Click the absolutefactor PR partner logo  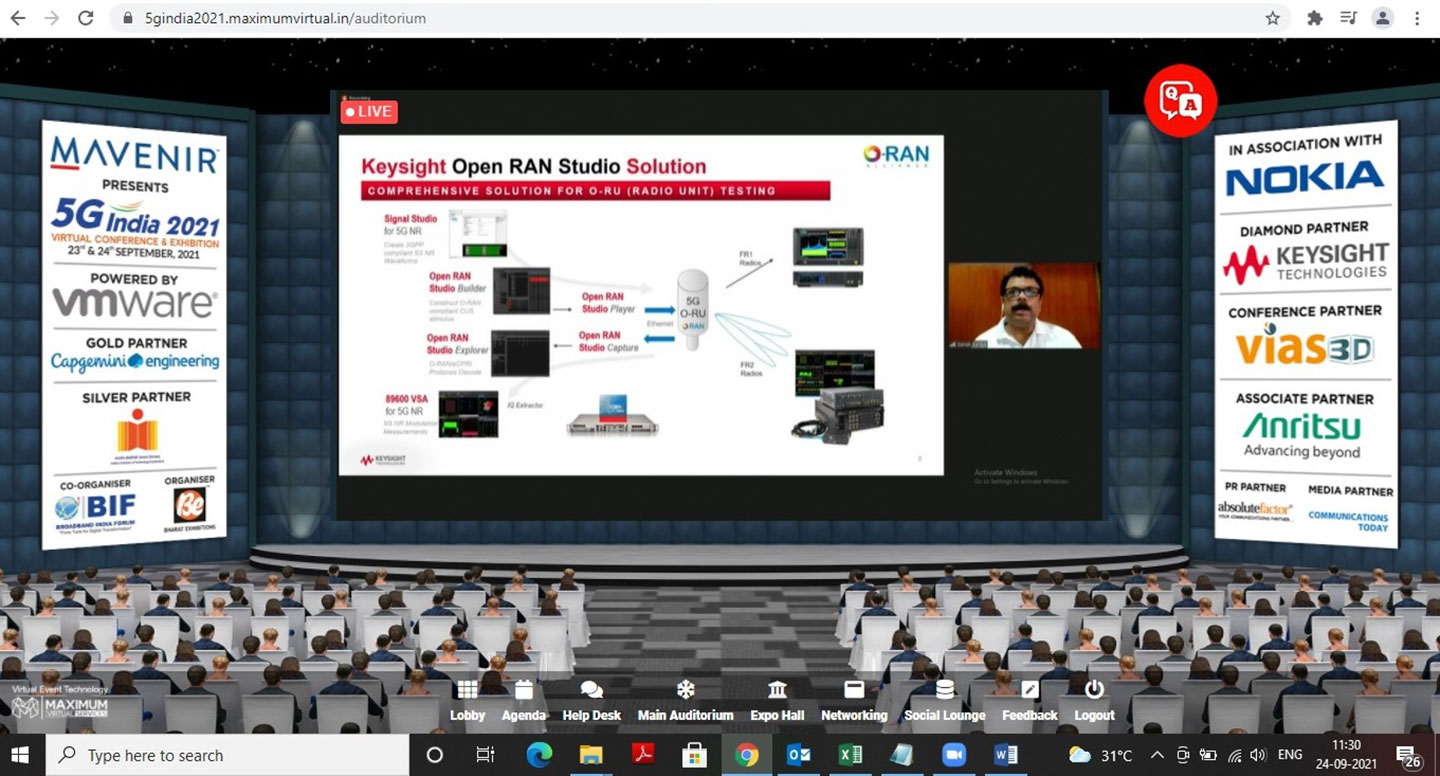click(x=1255, y=512)
